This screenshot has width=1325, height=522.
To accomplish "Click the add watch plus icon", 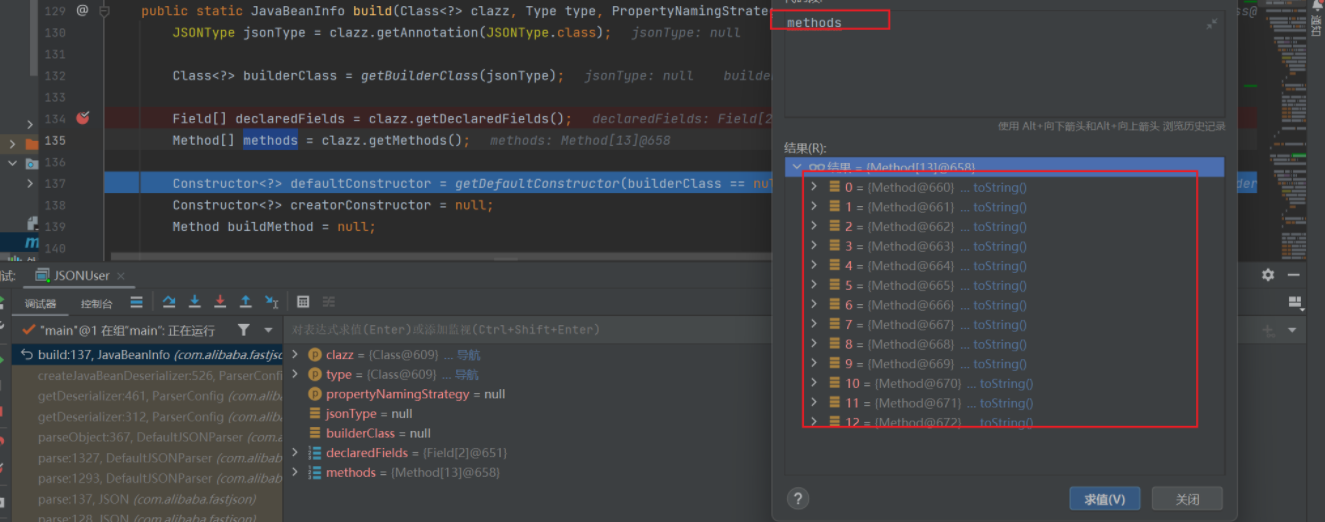I will click(1269, 330).
